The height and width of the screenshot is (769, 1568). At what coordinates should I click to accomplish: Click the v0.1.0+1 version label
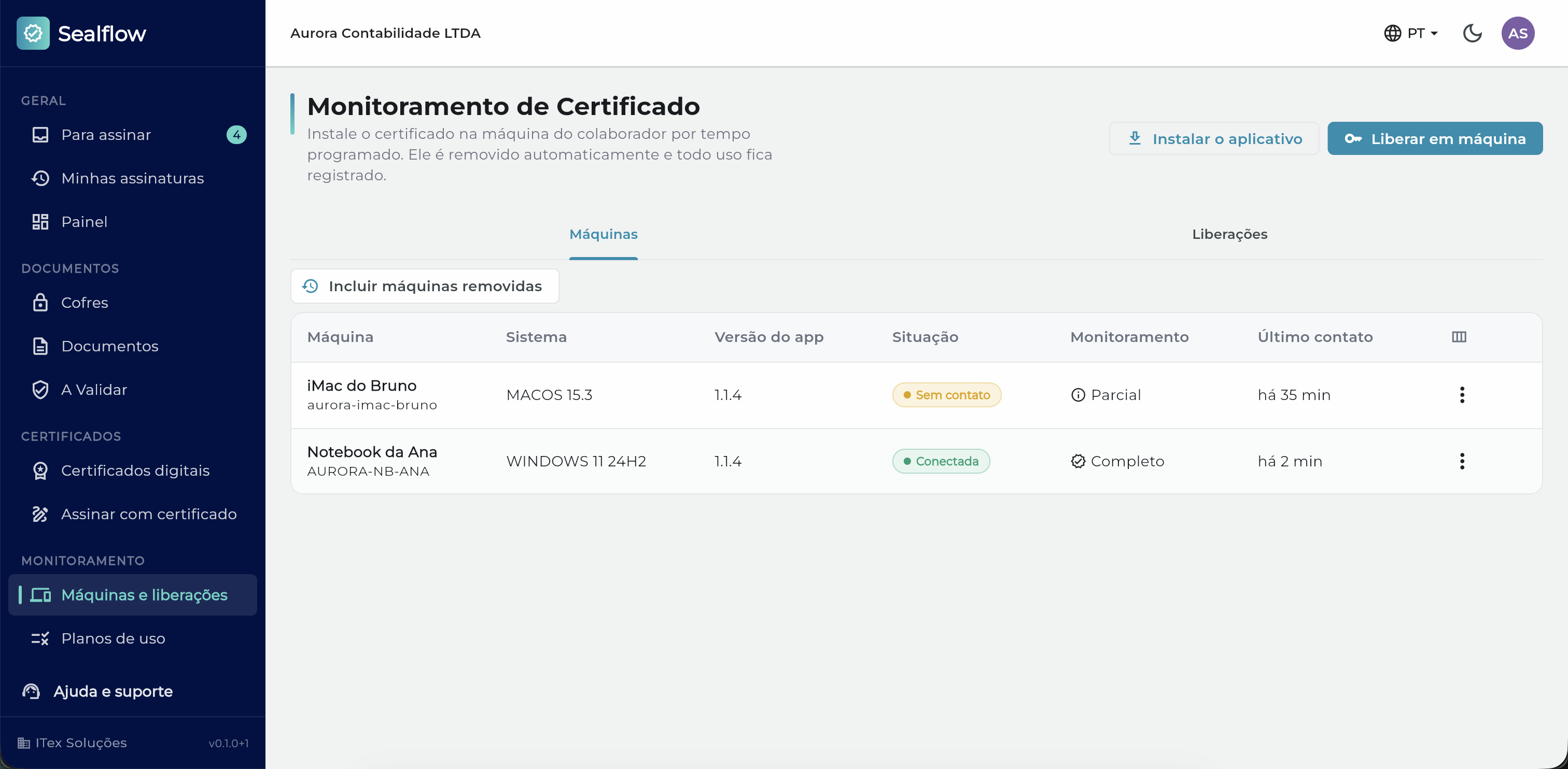[x=228, y=744]
